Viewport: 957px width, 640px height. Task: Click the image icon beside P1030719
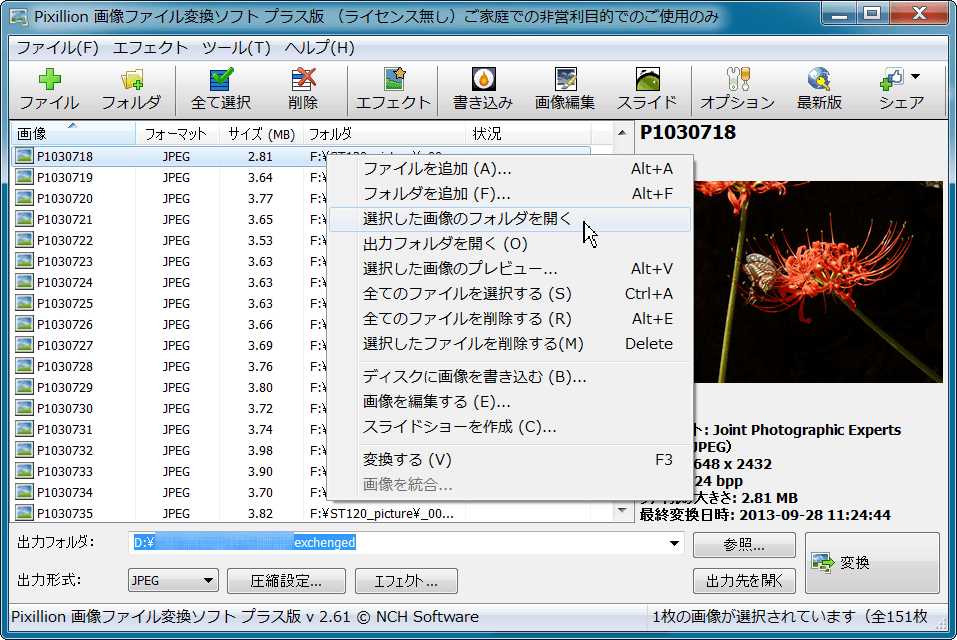[x=24, y=177]
